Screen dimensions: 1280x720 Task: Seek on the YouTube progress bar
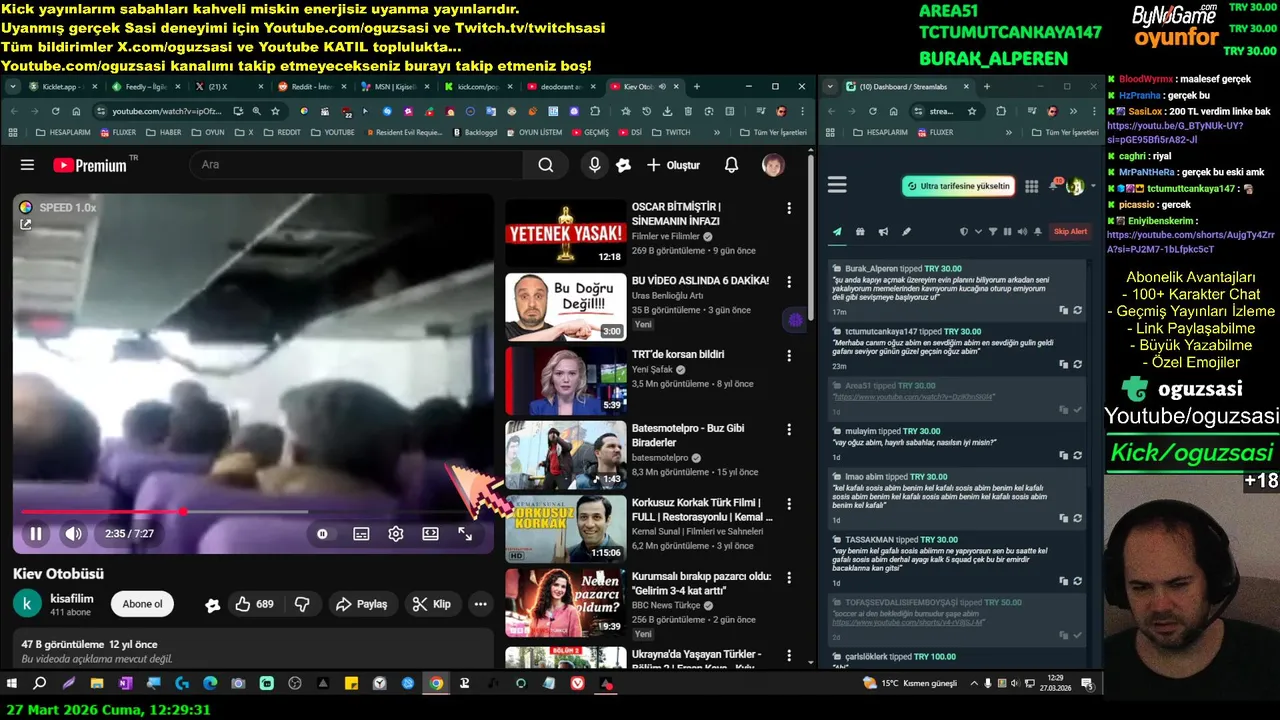[x=253, y=512]
